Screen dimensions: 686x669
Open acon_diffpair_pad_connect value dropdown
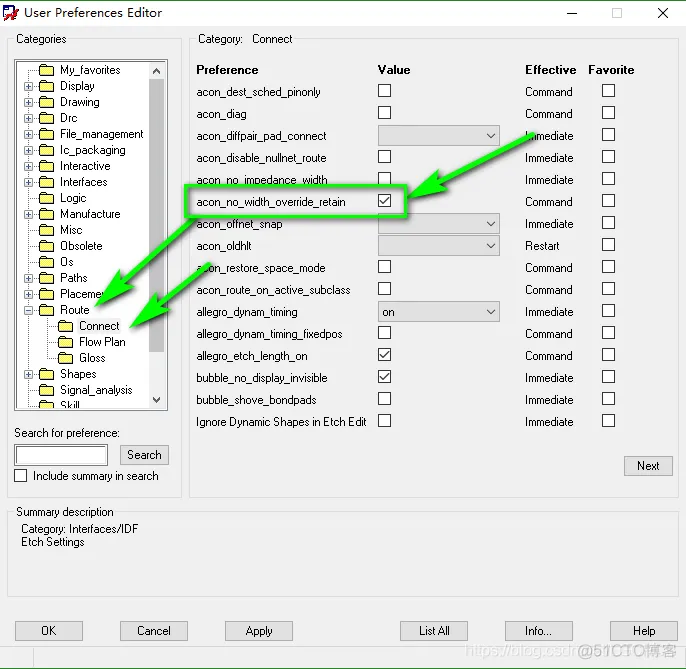439,136
